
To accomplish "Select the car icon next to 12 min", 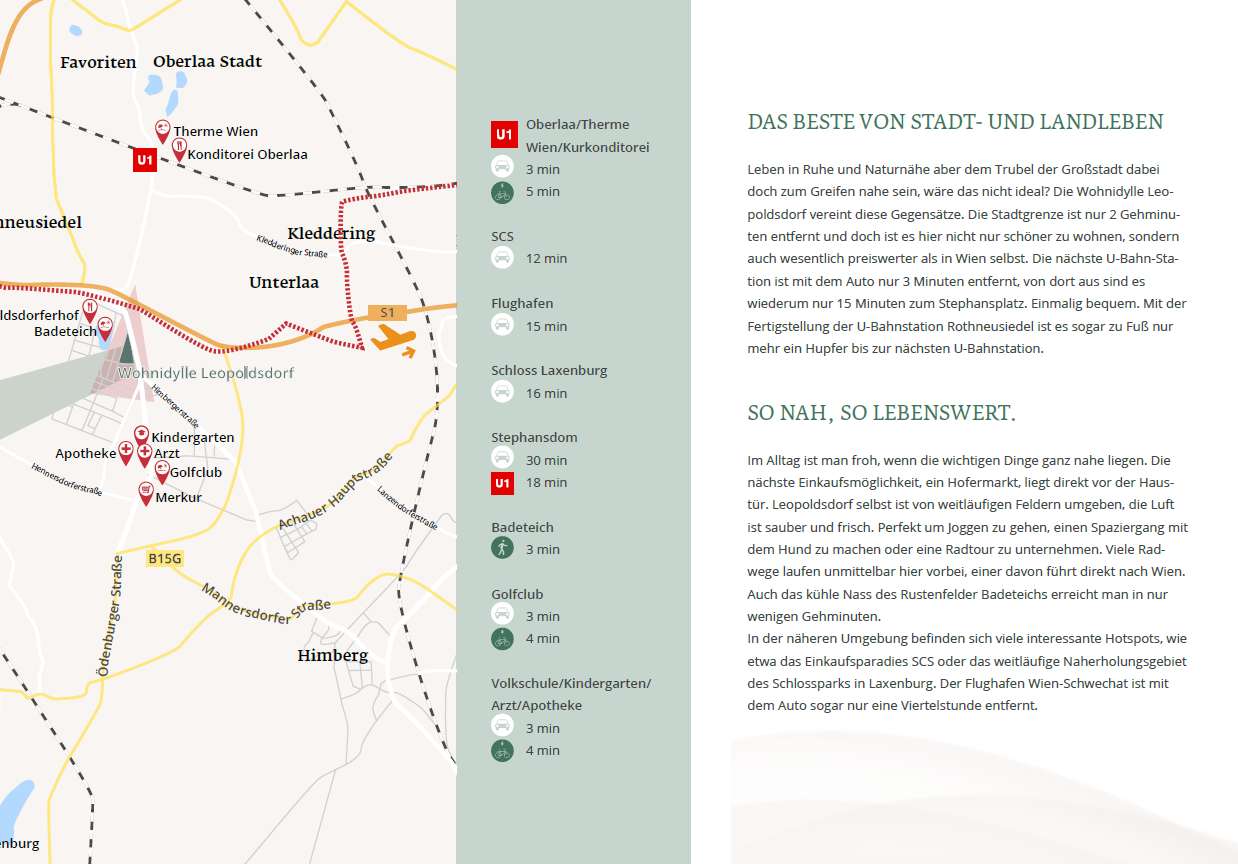I will coord(502,258).
